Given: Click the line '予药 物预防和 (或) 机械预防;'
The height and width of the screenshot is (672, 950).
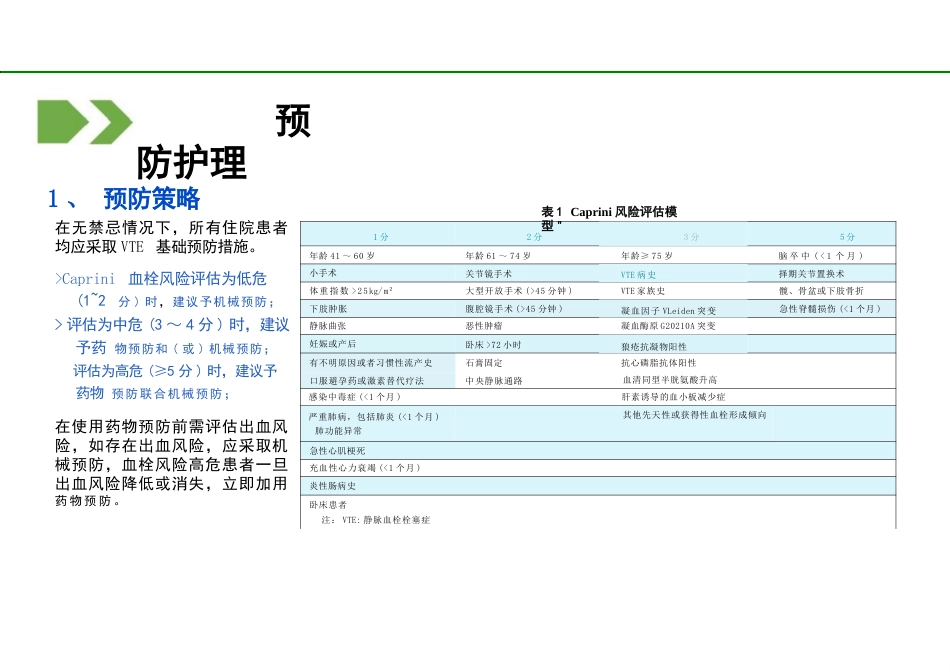Looking at the screenshot, I should 173,348.
